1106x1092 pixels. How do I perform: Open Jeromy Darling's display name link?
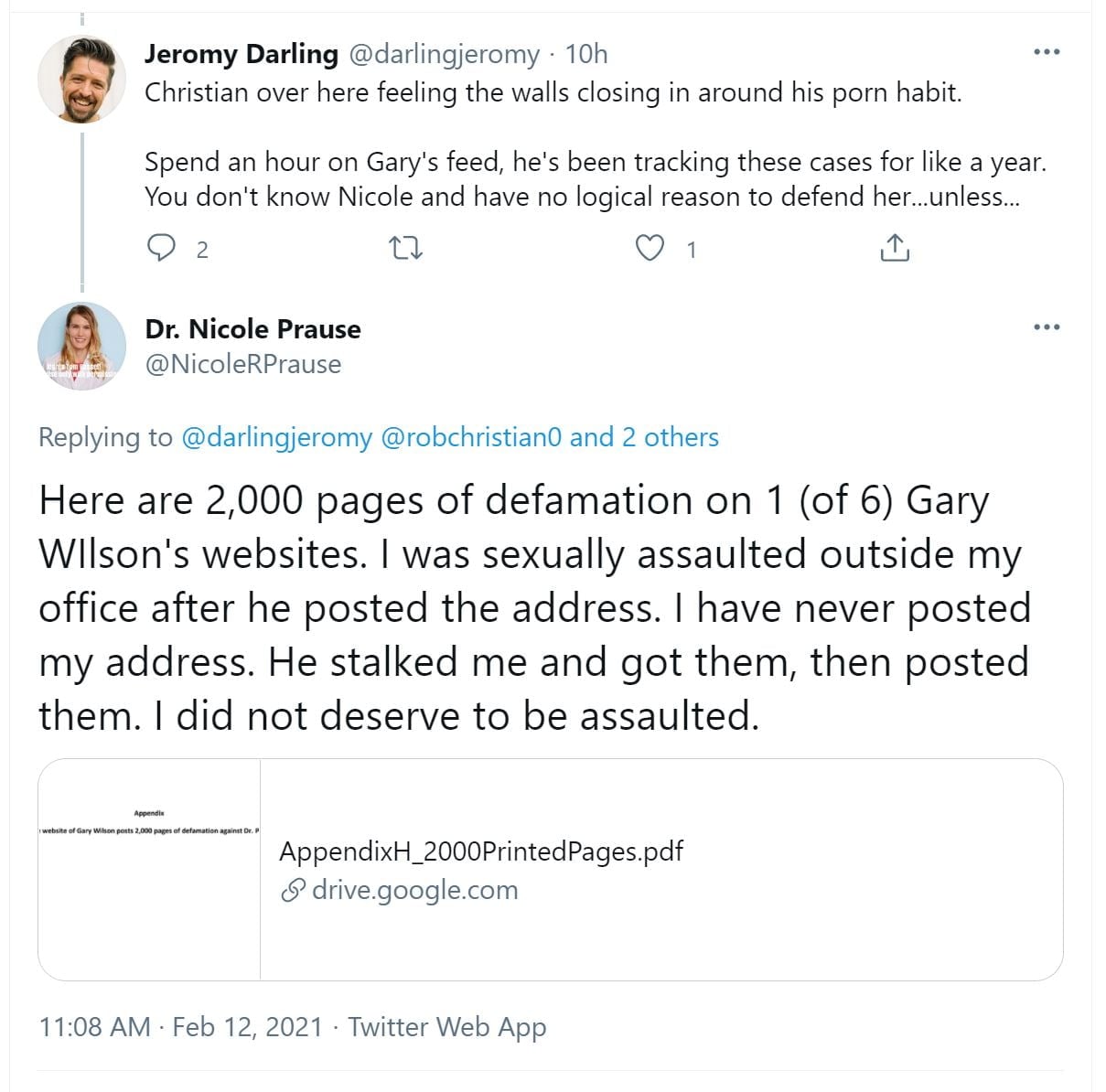[x=242, y=54]
